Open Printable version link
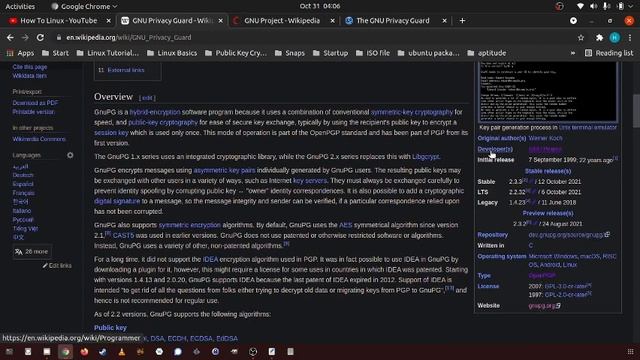This screenshot has width=640, height=360. tap(33, 112)
